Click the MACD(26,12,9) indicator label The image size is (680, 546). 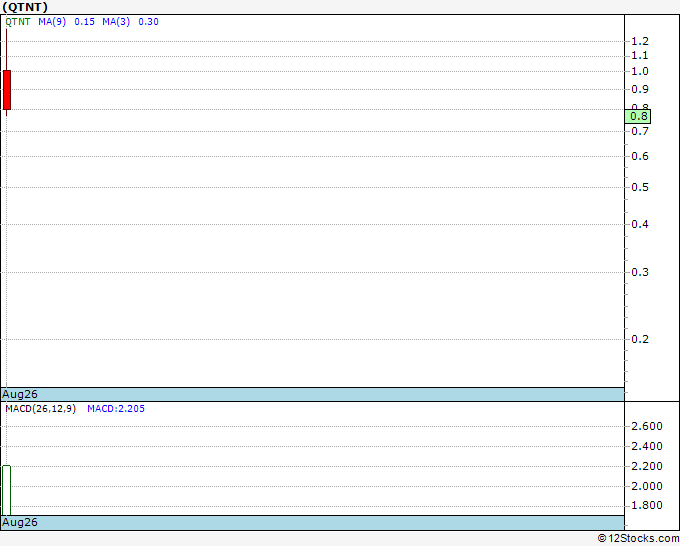tap(40, 409)
